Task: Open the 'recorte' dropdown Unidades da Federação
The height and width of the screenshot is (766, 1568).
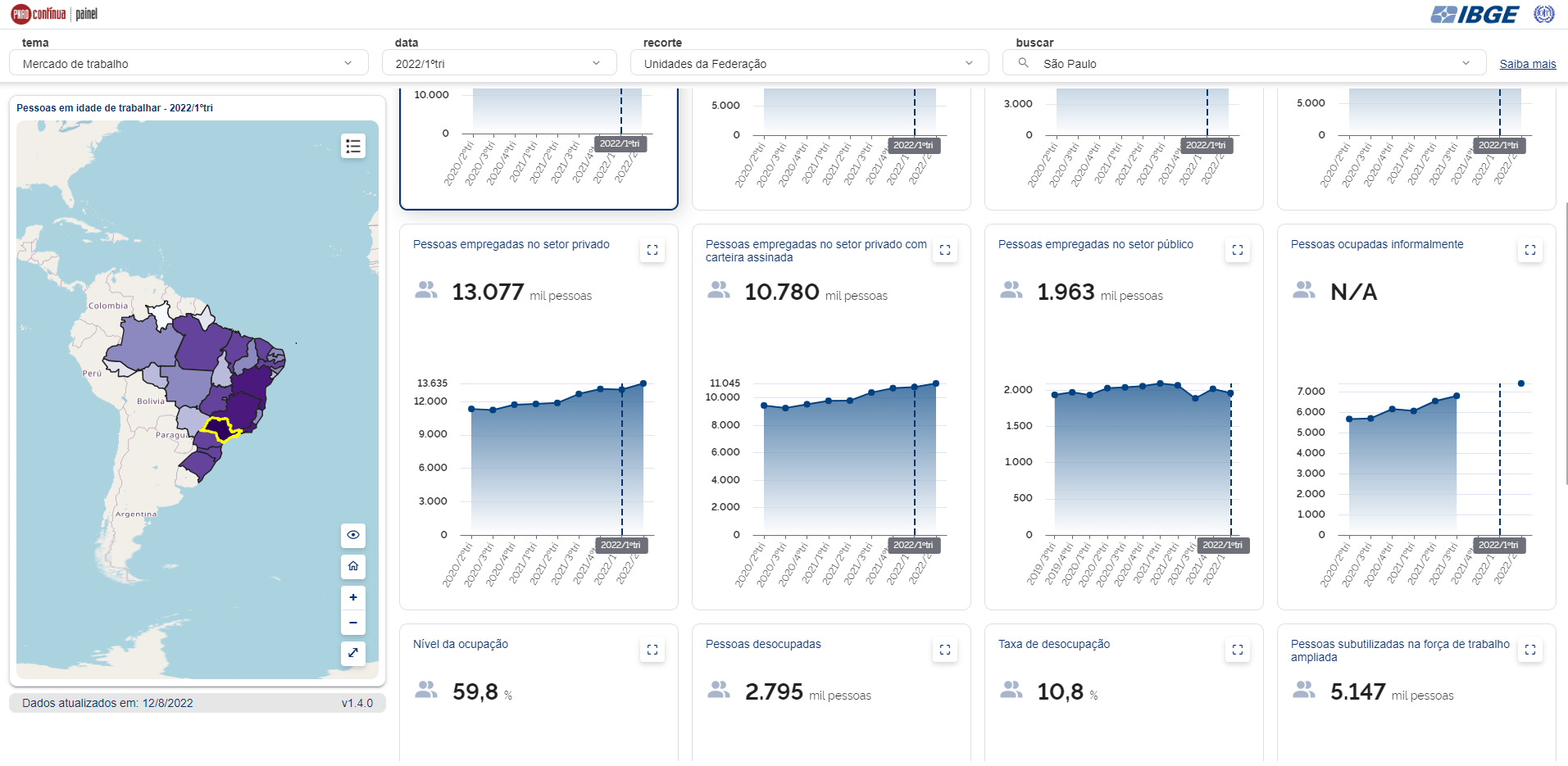Action: pyautogui.click(x=809, y=63)
